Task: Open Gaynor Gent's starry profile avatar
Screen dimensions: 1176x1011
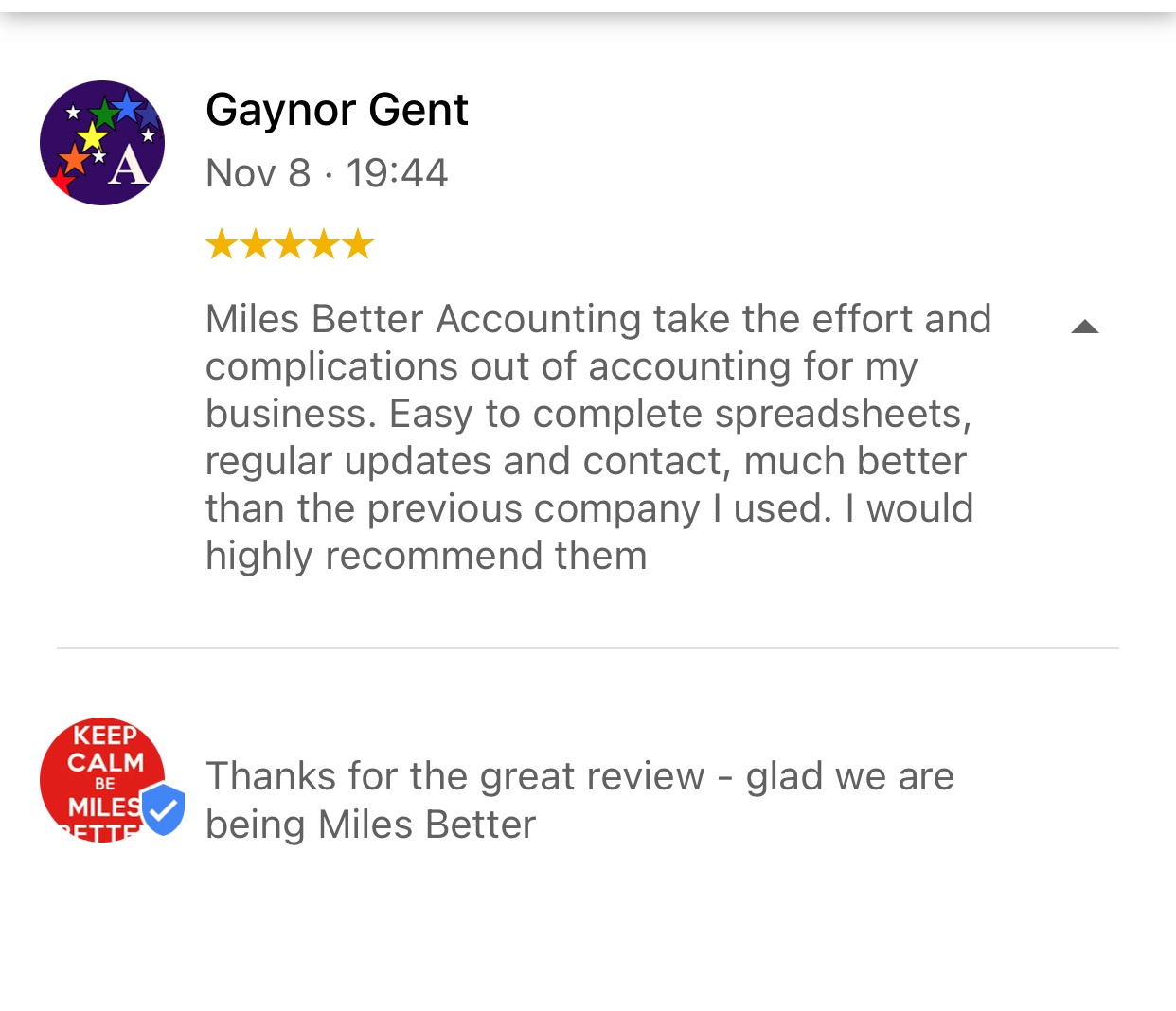Action: tap(102, 143)
